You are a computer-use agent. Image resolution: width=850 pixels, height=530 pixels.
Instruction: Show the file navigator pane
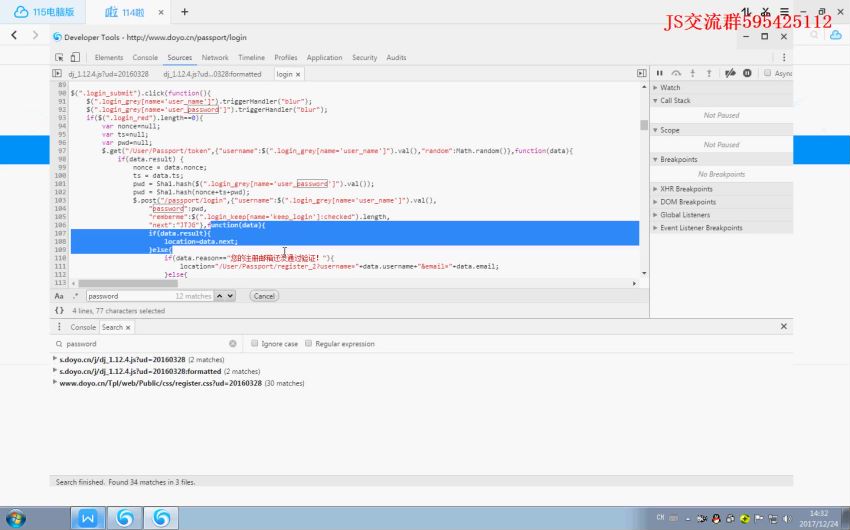click(x=57, y=74)
